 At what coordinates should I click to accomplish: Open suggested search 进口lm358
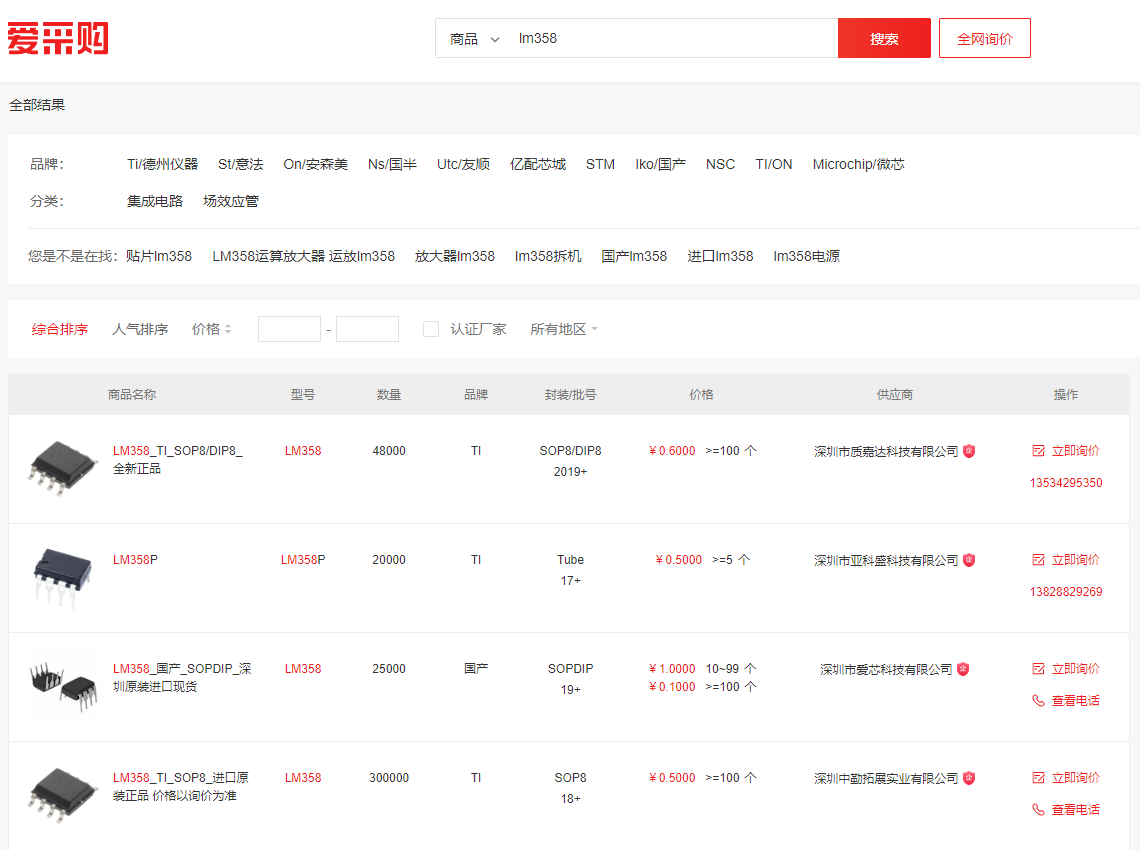click(720, 256)
